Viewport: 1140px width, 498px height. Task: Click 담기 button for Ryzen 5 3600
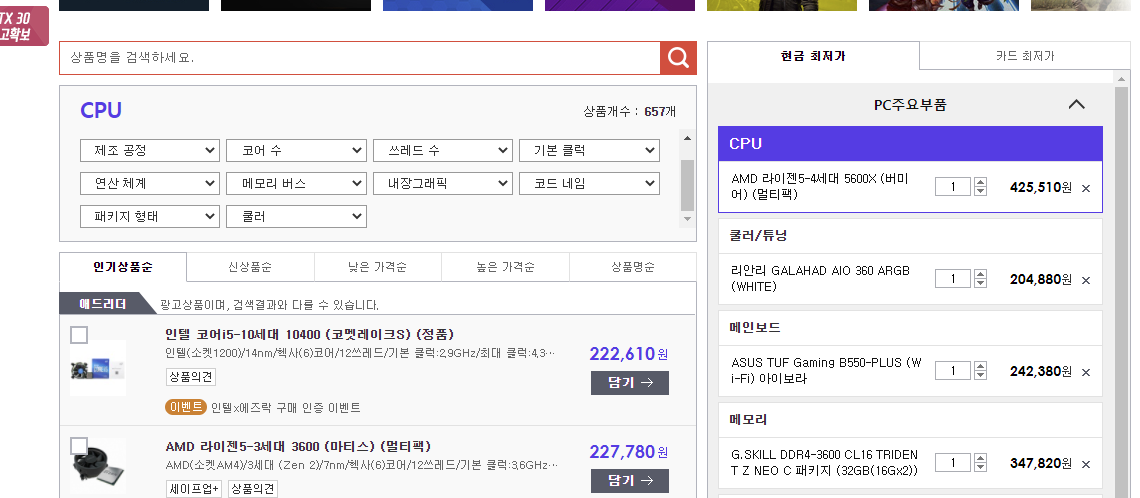click(630, 481)
